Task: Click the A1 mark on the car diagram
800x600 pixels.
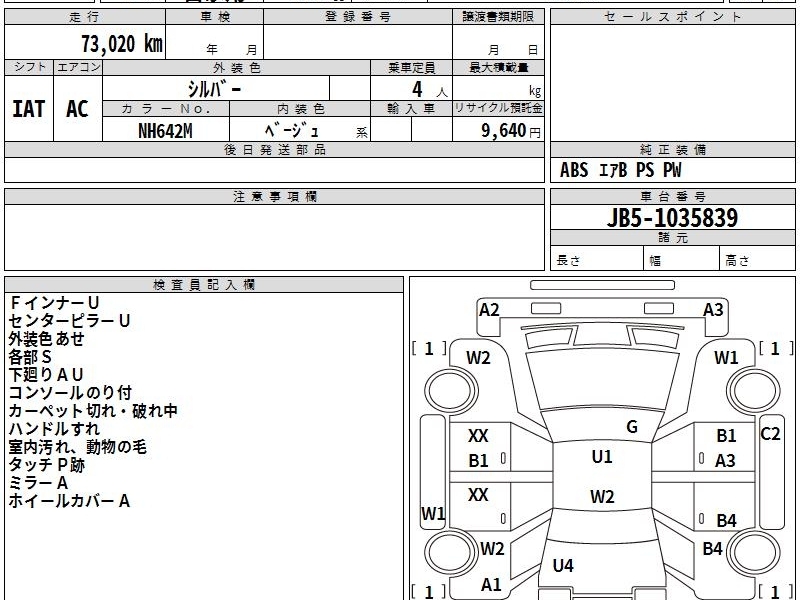Action: (491, 584)
